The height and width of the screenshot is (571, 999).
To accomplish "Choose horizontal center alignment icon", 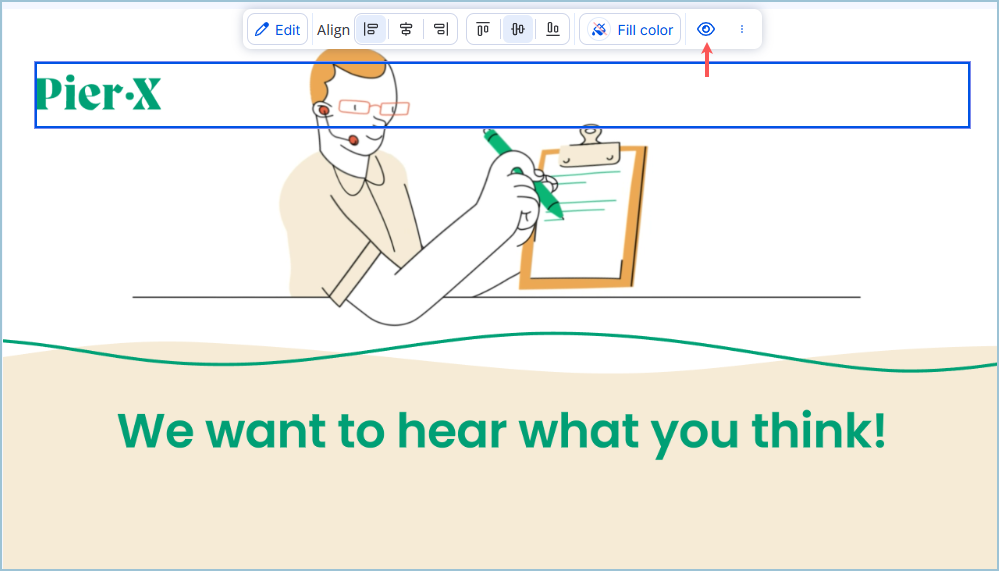I will (405, 30).
